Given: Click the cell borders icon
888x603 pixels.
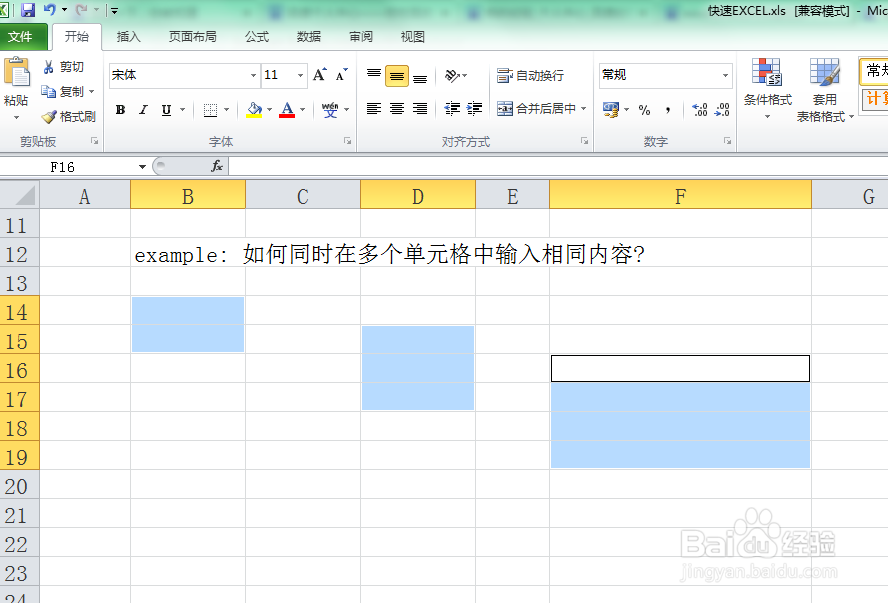Looking at the screenshot, I should click(210, 110).
